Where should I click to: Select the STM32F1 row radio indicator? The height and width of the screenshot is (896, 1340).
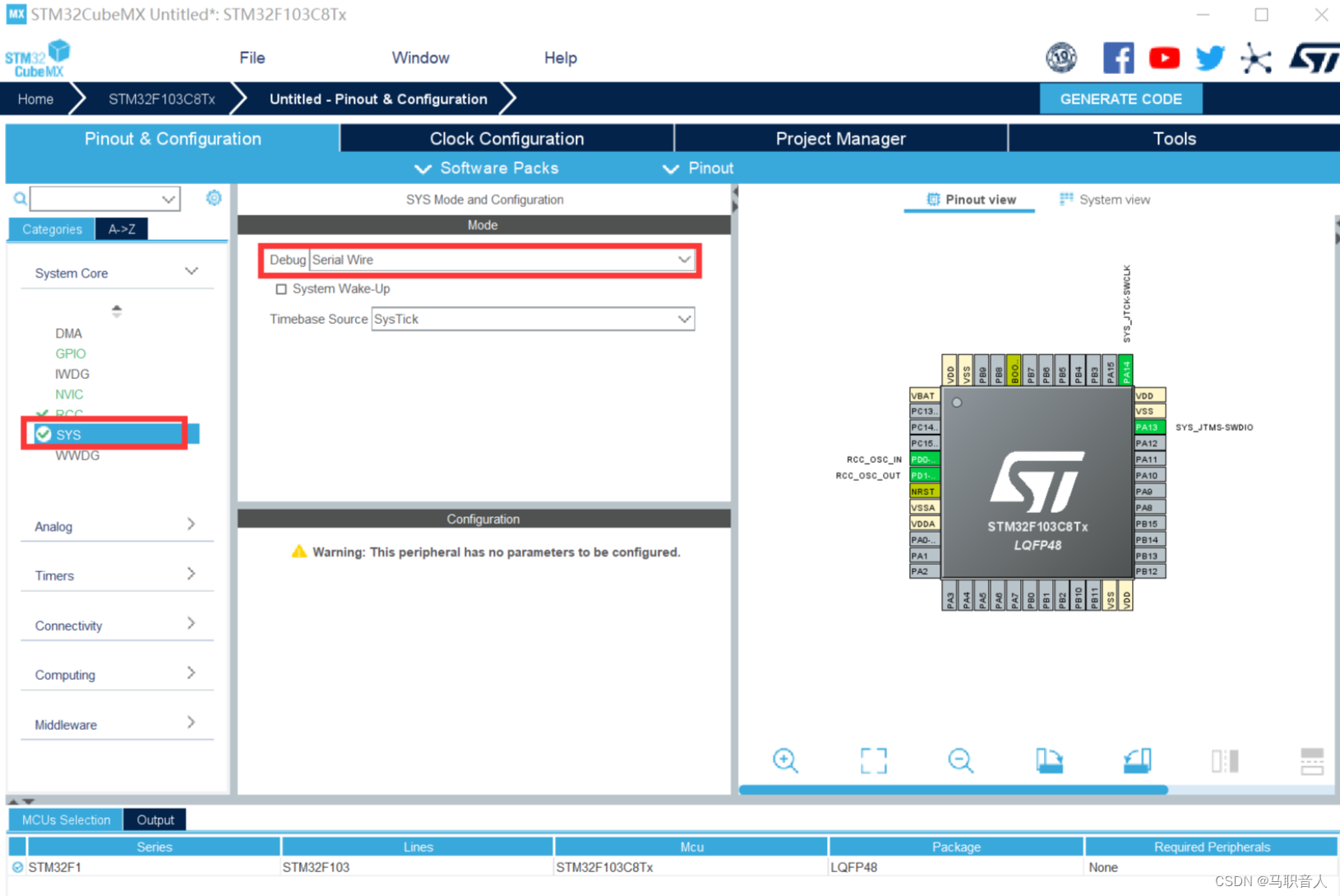(17, 867)
